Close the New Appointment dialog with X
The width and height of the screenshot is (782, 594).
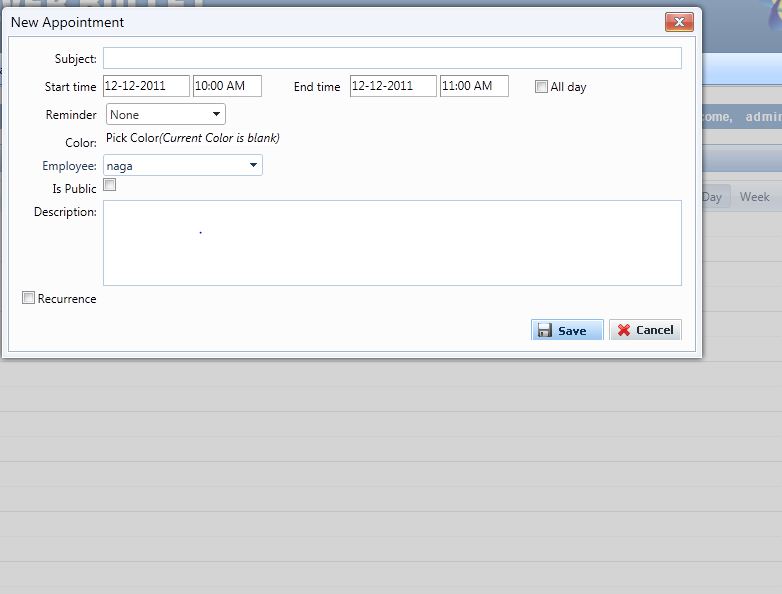679,22
